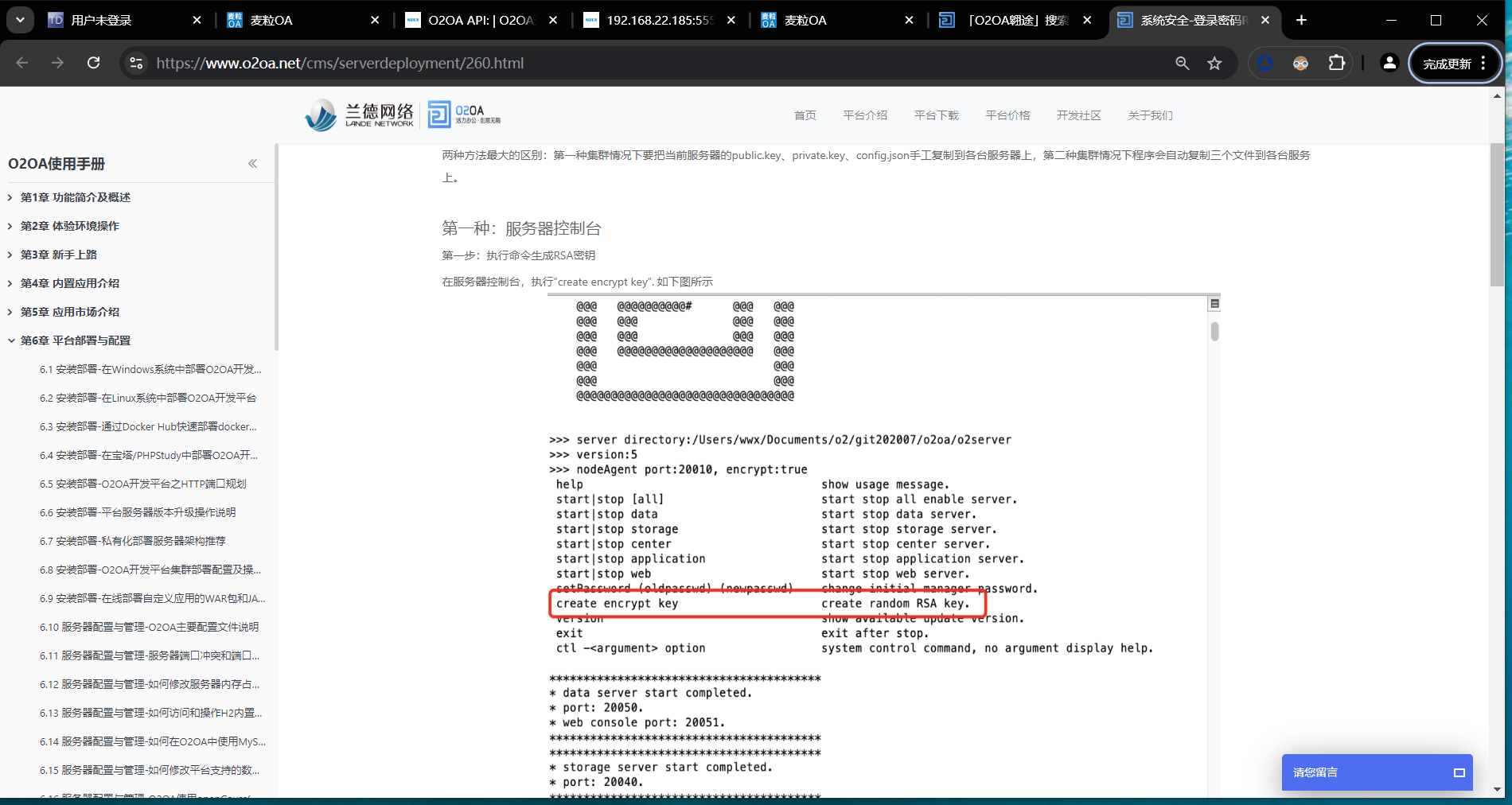Open section 6.15 修改平台支持的数
This screenshot has width=1512, height=805.
[150, 770]
